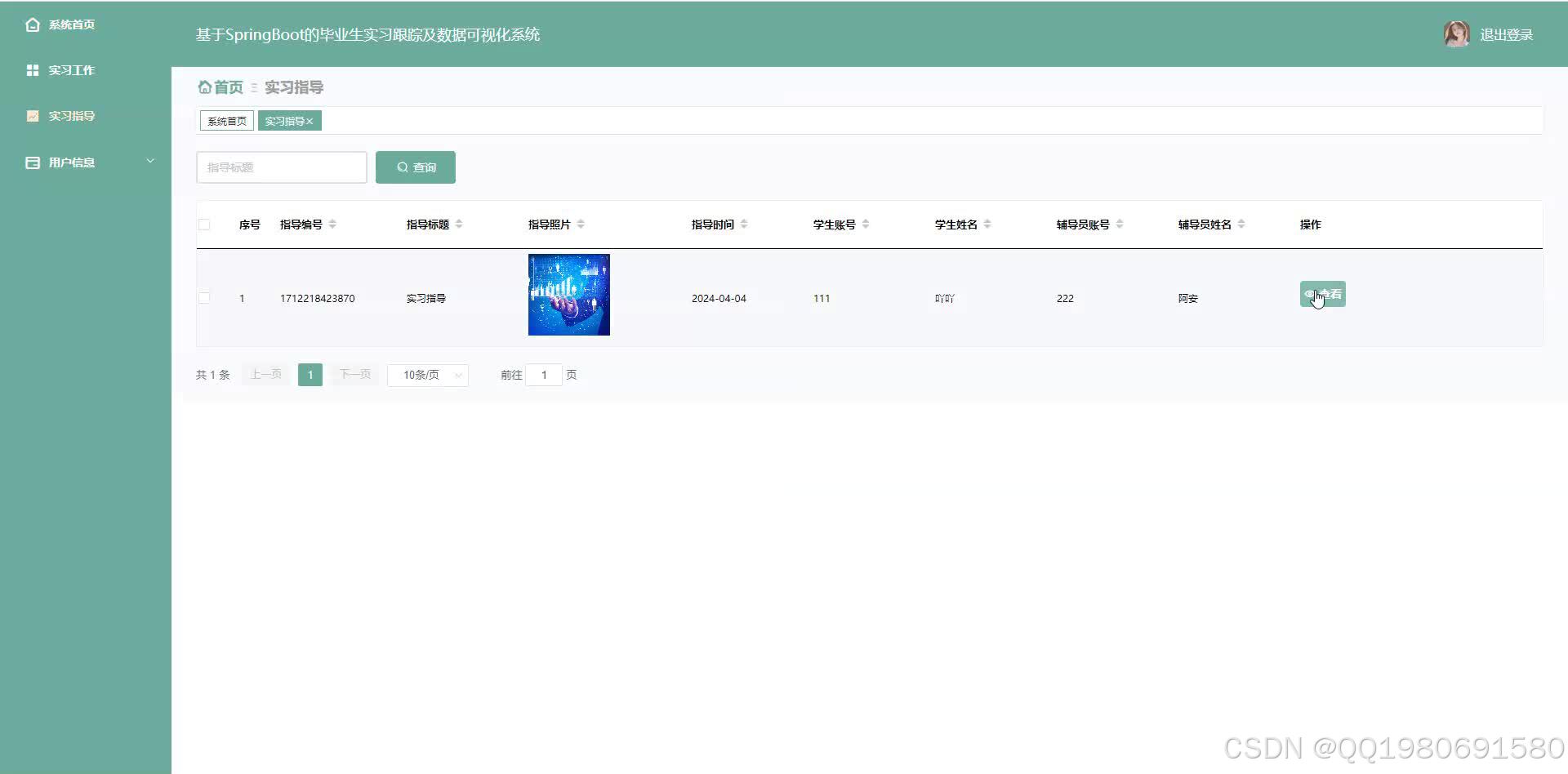Viewport: 1568px width, 774px height.
Task: Click the 指导标题 search input field
Action: (x=281, y=167)
